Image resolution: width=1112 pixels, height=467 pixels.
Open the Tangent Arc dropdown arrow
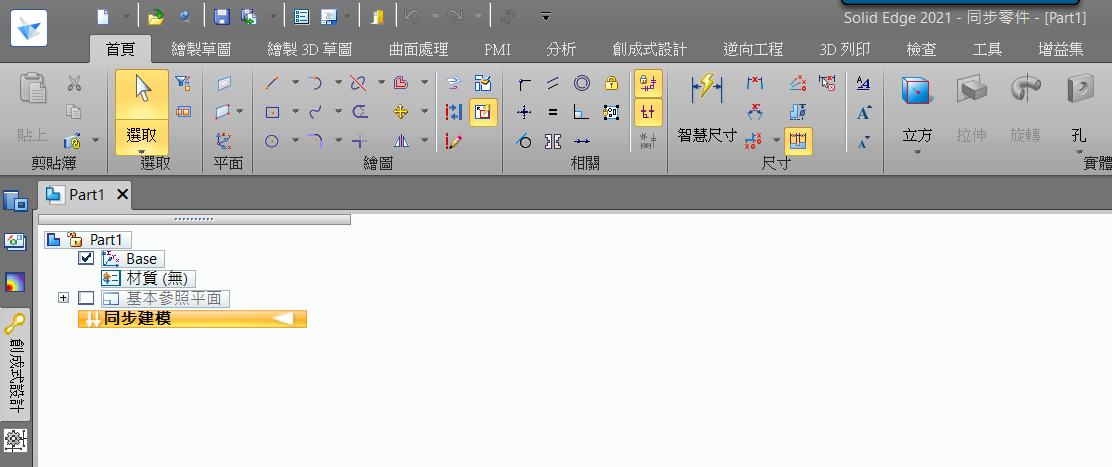338,84
